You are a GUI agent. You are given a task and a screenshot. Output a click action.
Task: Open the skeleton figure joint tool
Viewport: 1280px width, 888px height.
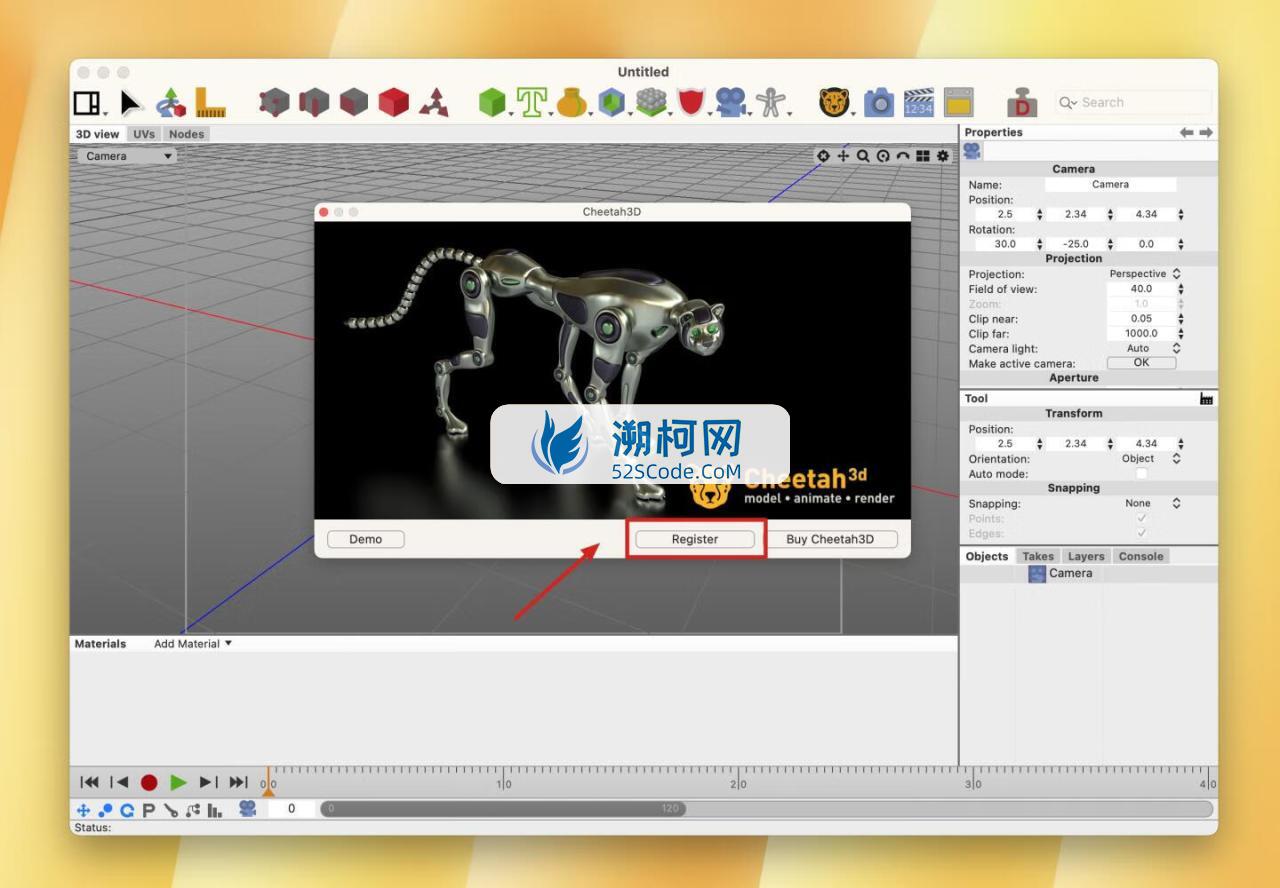(770, 102)
